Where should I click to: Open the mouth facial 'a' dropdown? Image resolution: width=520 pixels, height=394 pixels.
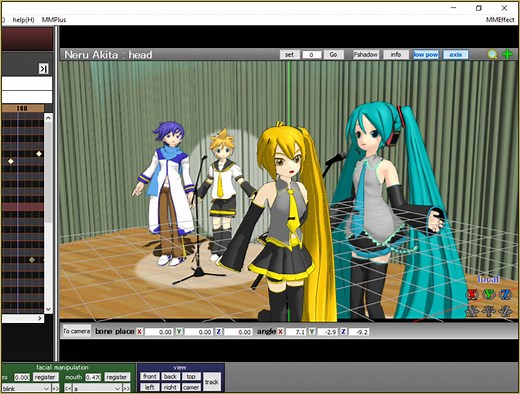click(x=97, y=388)
